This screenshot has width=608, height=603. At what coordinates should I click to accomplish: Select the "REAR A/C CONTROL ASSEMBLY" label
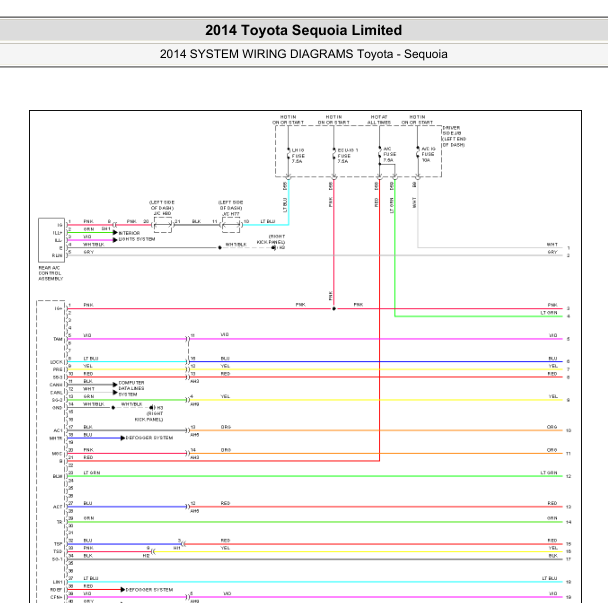pos(50,273)
